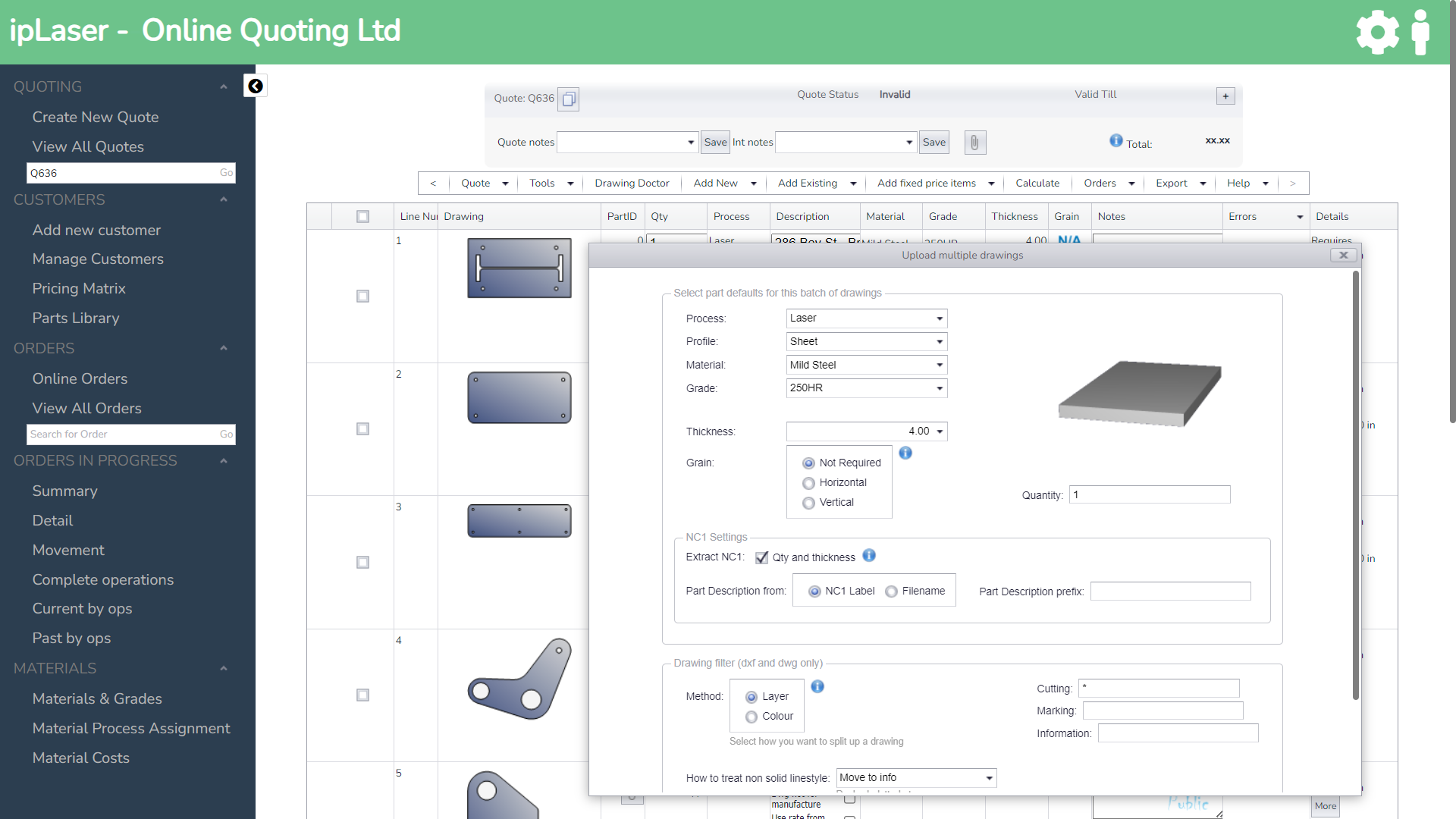This screenshot has height=819, width=1456.
Task: Click the copy icon next to Quote Q636
Action: pos(568,97)
